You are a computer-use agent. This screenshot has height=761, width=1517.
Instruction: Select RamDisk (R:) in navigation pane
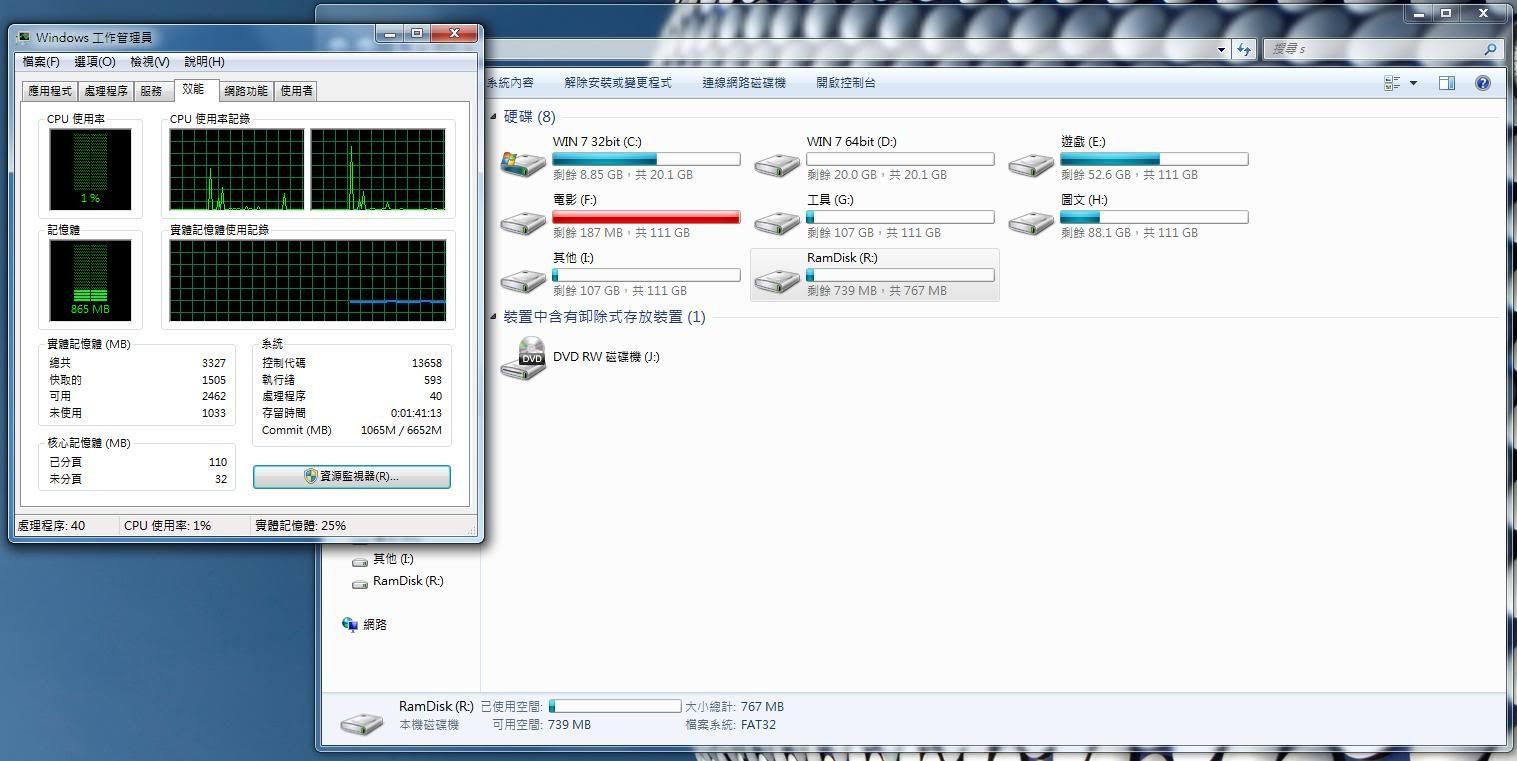coord(397,581)
